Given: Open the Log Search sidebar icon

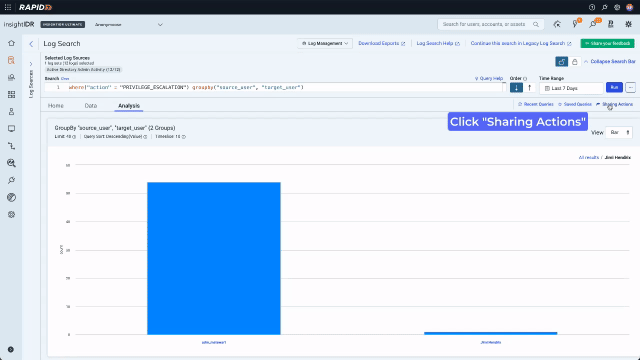Looking at the screenshot, I should [x=11, y=60].
